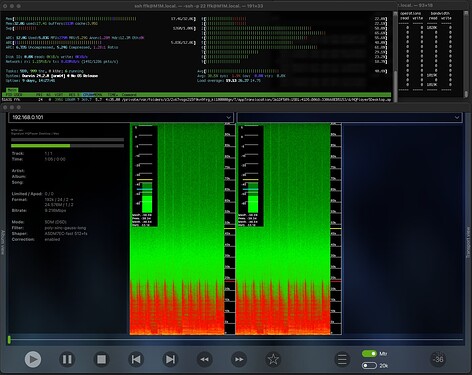
Task: Select the Mode value SDM (DSD)
Action: (56, 222)
